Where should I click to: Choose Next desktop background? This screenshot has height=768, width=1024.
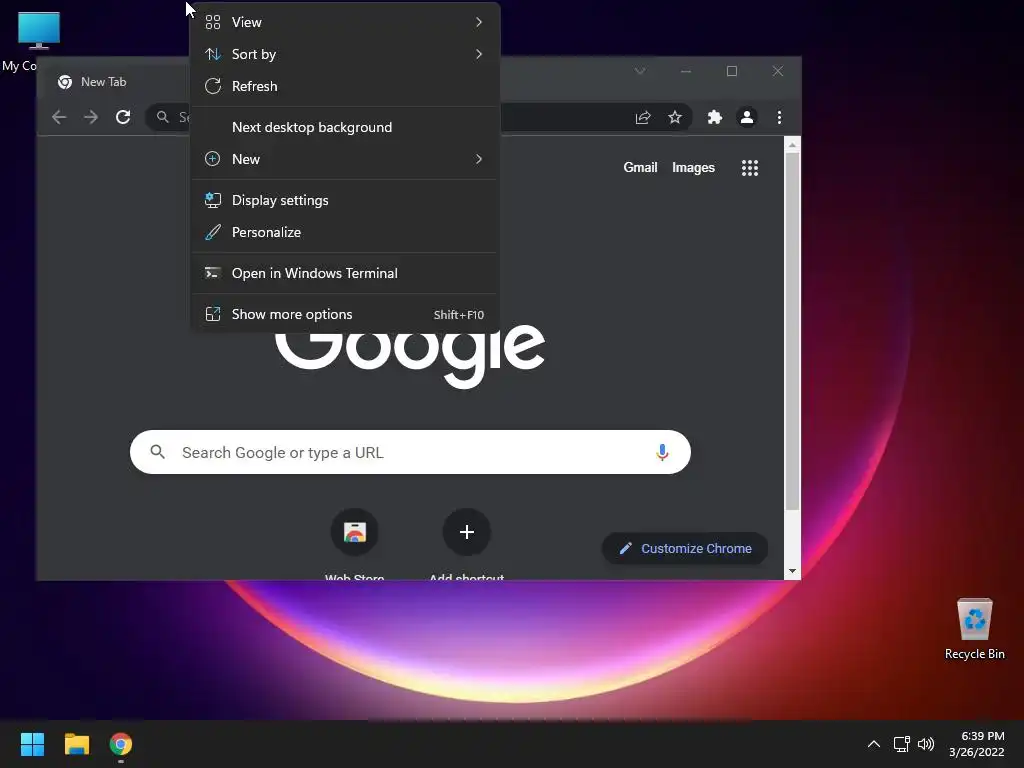(345, 127)
